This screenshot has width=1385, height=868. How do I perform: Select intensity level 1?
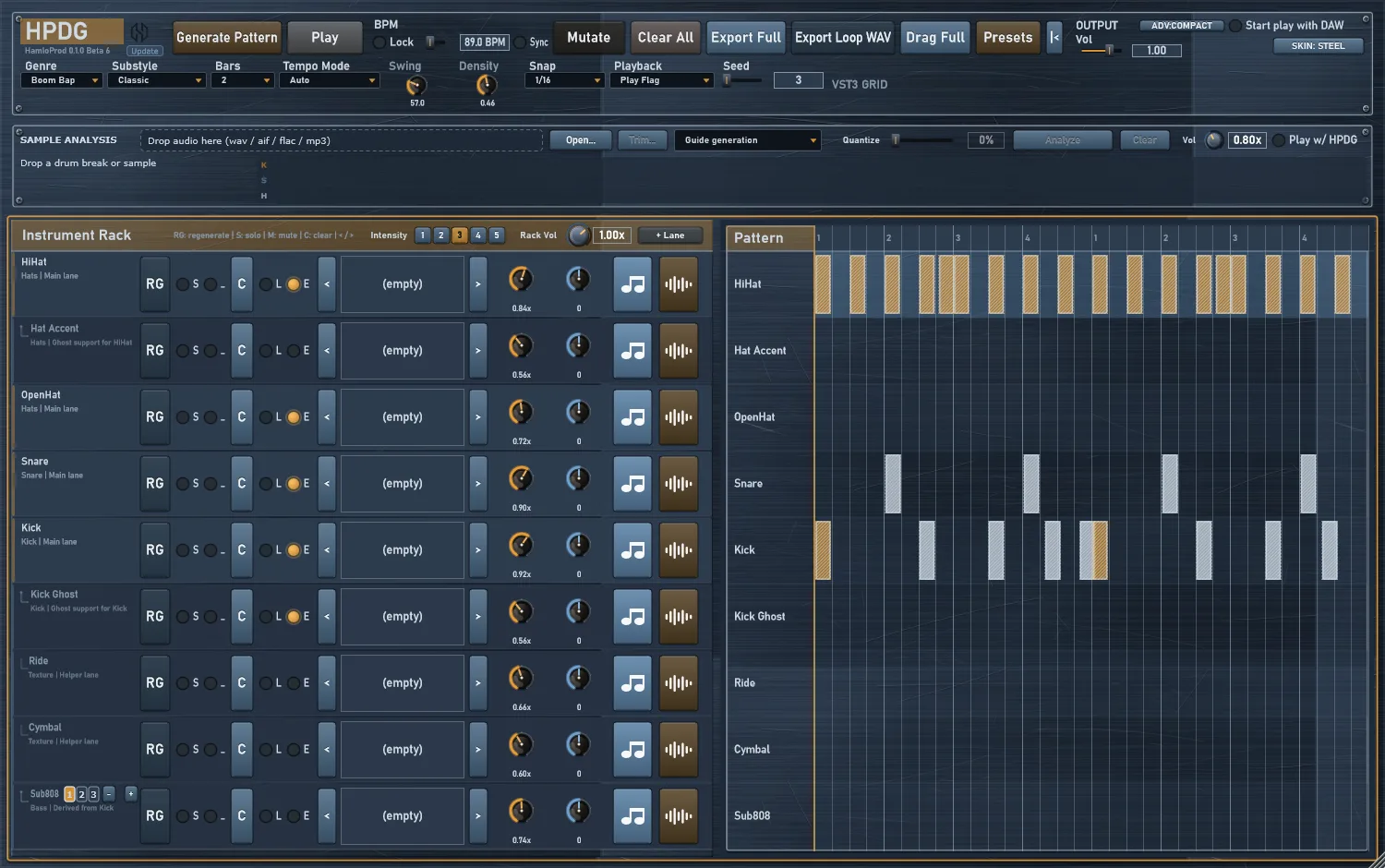pos(423,235)
